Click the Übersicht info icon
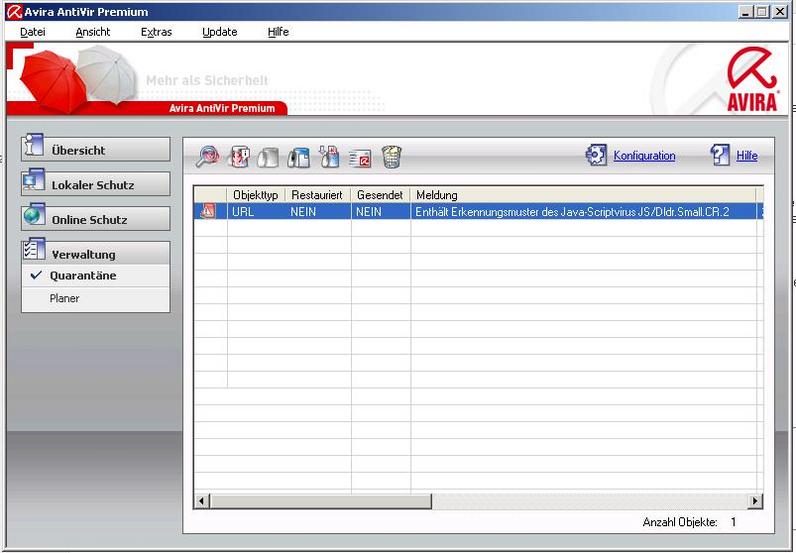 34,145
